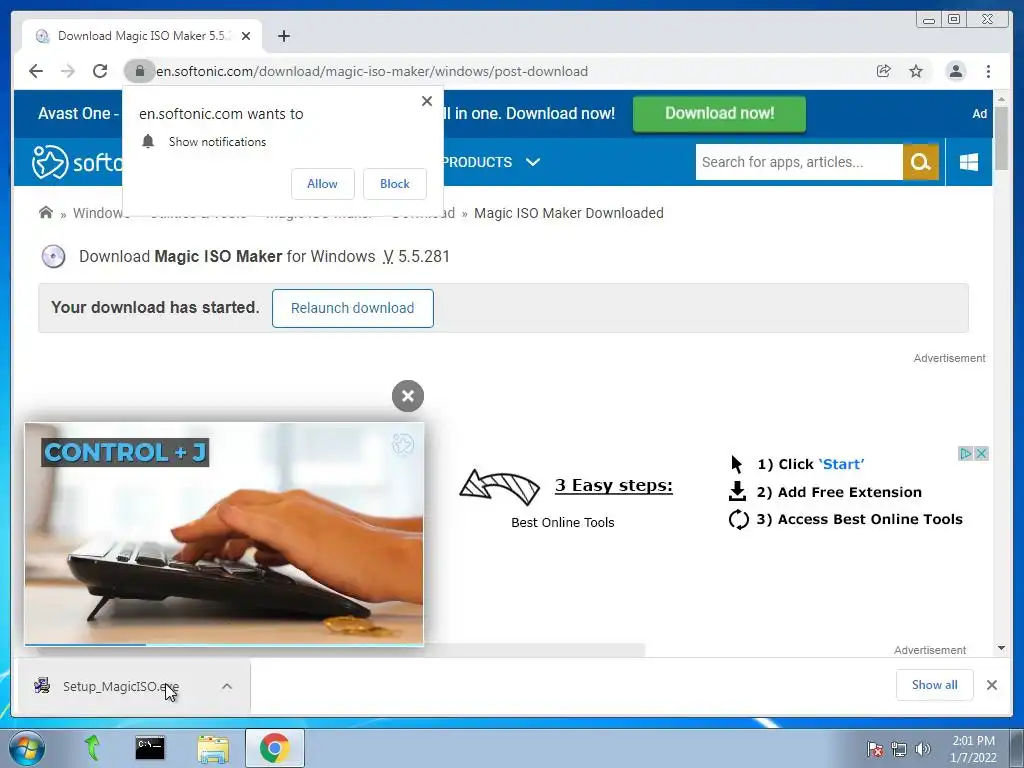
Task: Open the Windows Start menu
Action: pos(27,748)
